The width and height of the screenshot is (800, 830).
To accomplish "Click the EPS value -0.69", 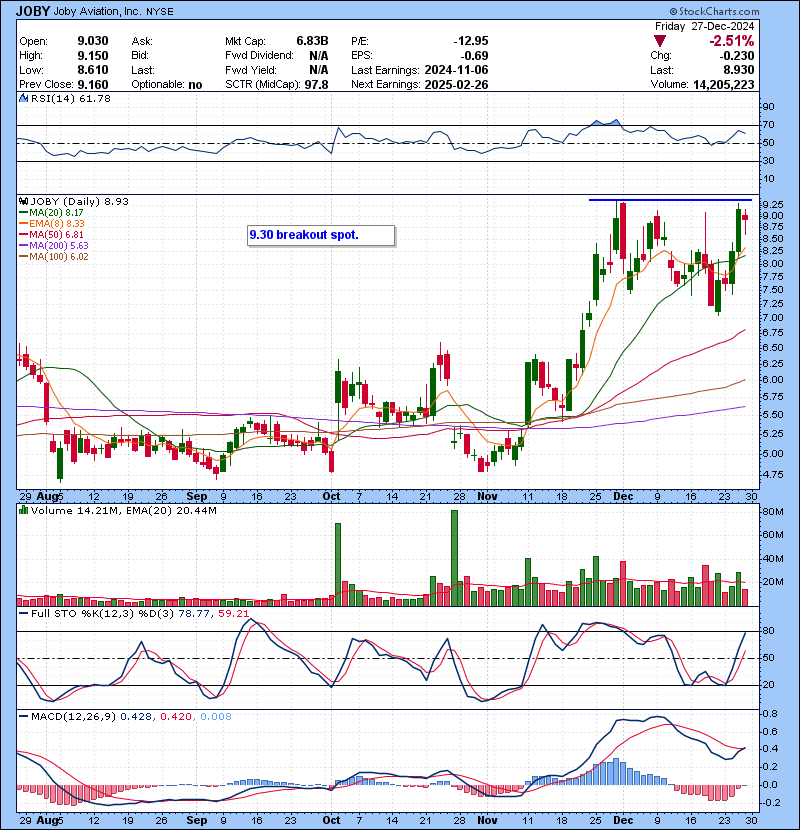I will 474,56.
